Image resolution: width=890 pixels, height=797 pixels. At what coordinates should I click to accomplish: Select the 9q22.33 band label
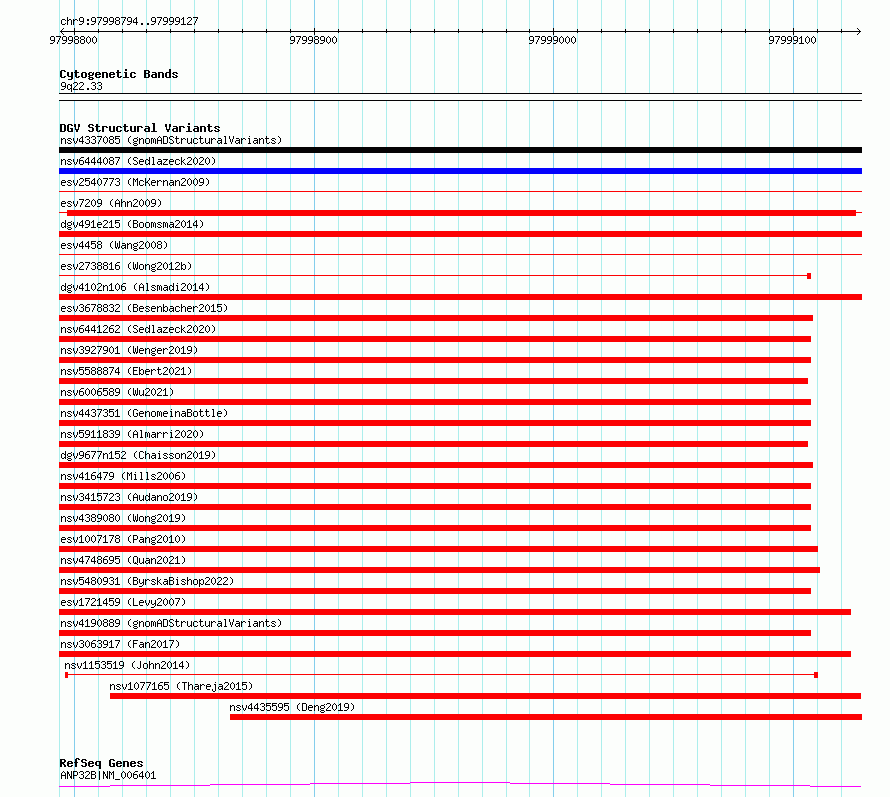coord(81,86)
